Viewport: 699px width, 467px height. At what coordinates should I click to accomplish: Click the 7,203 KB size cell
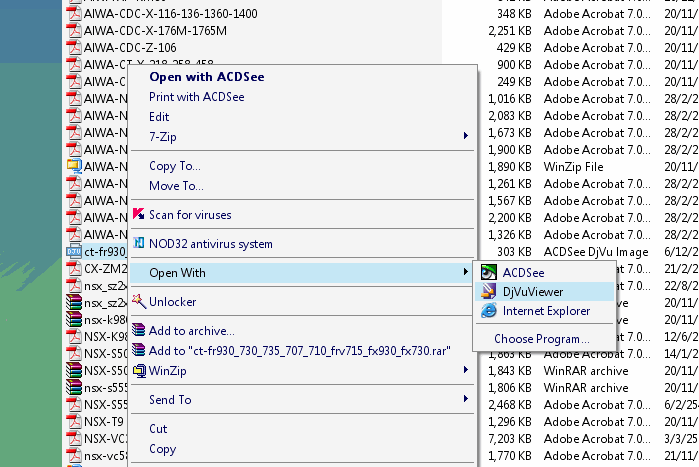click(x=510, y=439)
